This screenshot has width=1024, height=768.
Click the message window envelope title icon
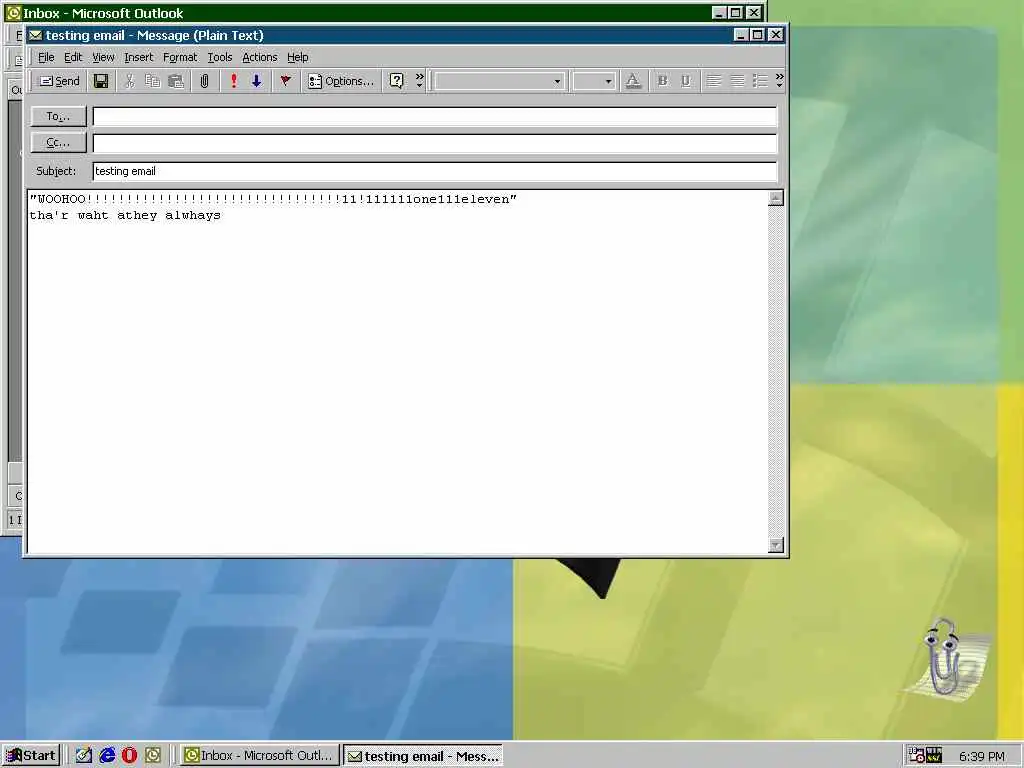pyautogui.click(x=35, y=35)
